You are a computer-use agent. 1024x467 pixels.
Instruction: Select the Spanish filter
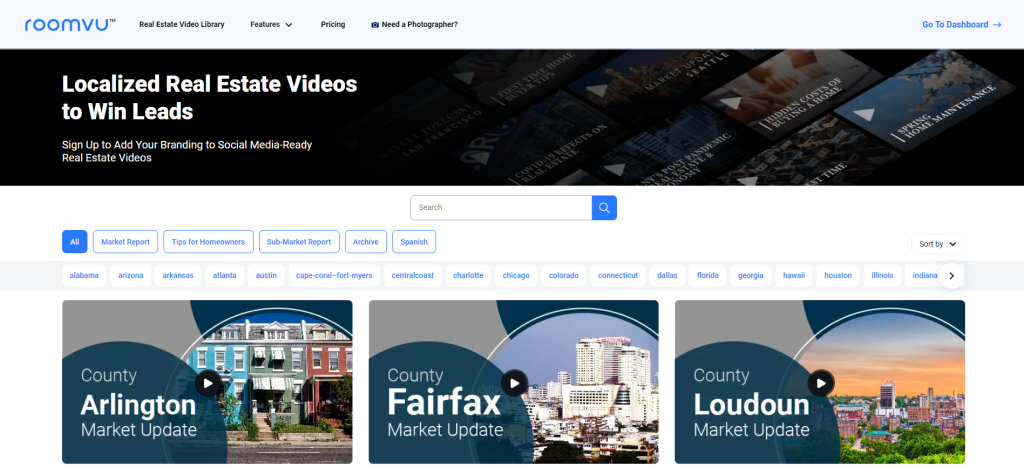point(414,242)
